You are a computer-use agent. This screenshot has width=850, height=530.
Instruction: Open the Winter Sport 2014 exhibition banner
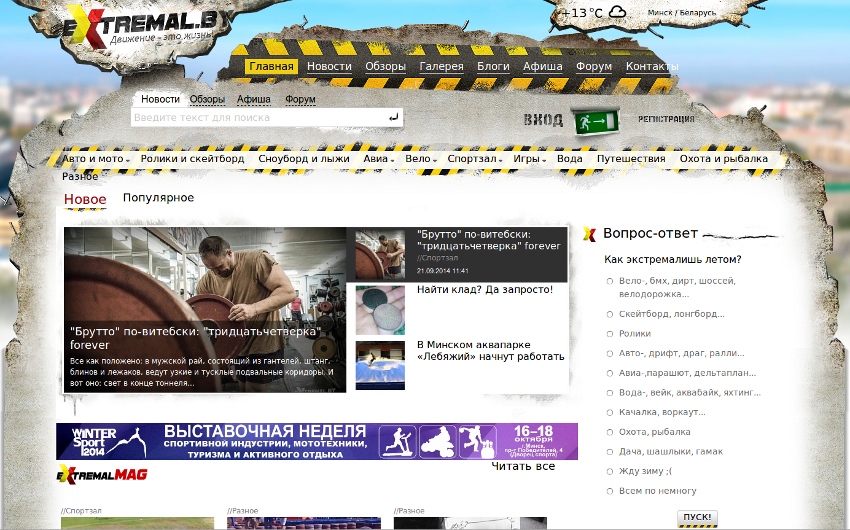tap(317, 441)
